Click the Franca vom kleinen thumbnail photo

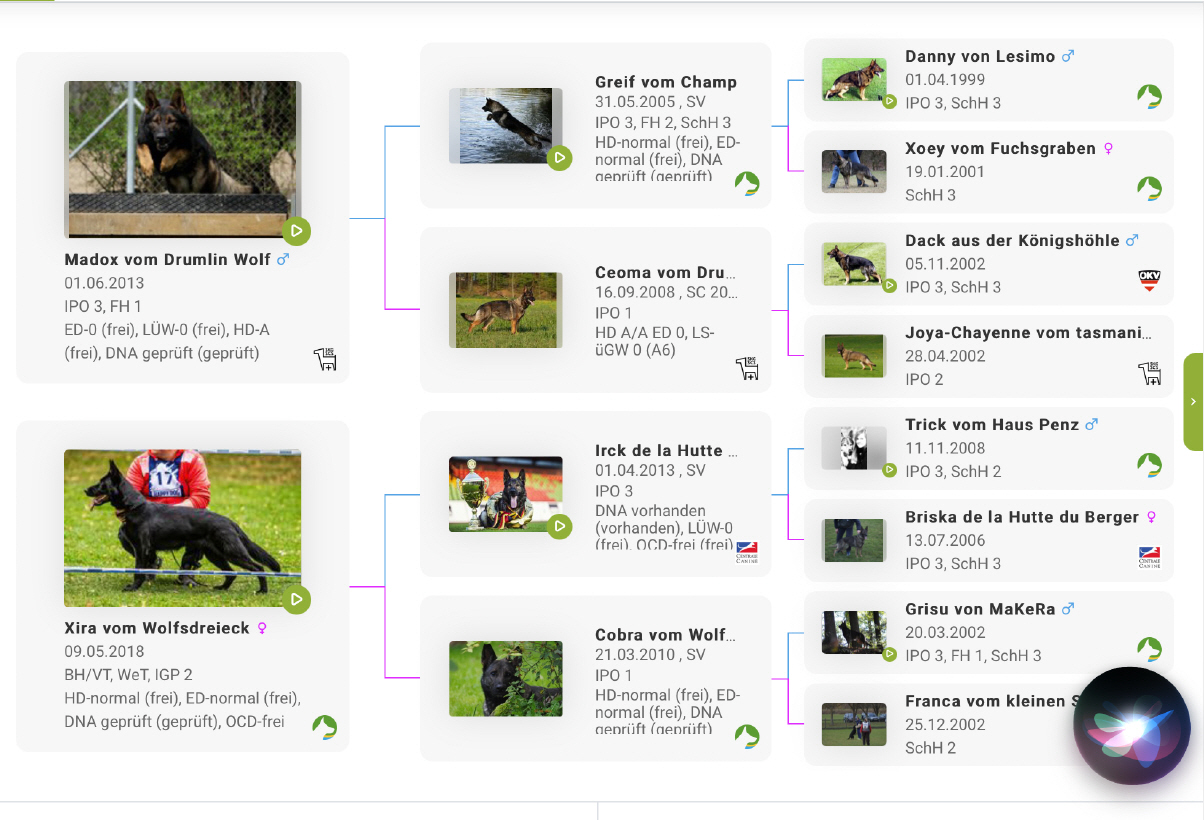[854, 724]
